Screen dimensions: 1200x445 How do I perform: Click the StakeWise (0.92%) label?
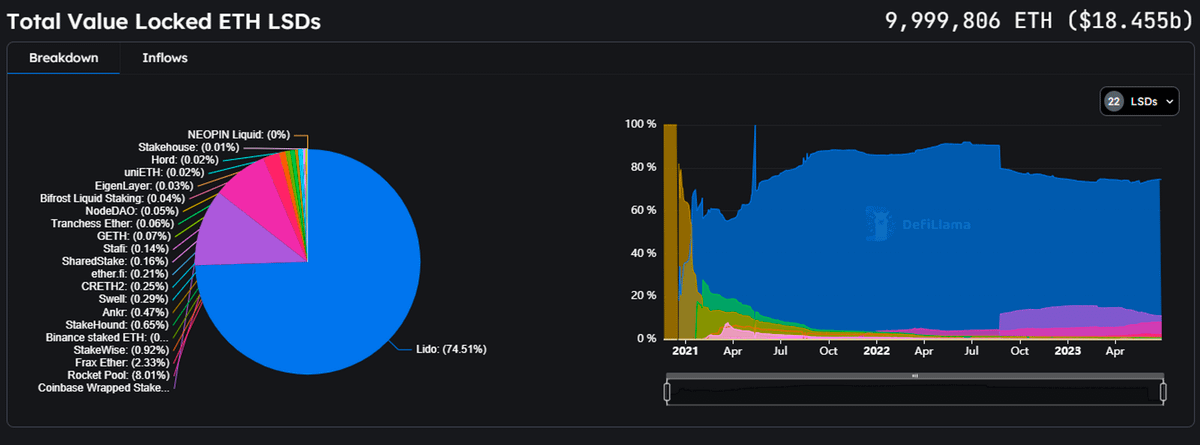pos(120,350)
